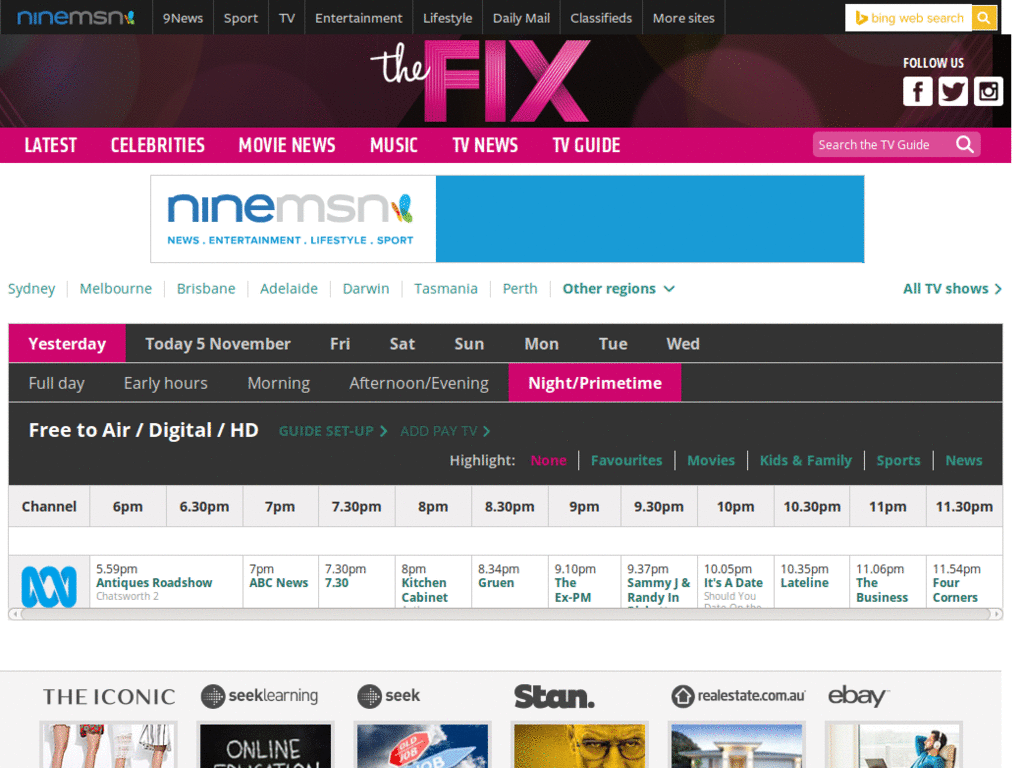Open the MOVIE NEWS section
1024x768 pixels.
(x=287, y=145)
